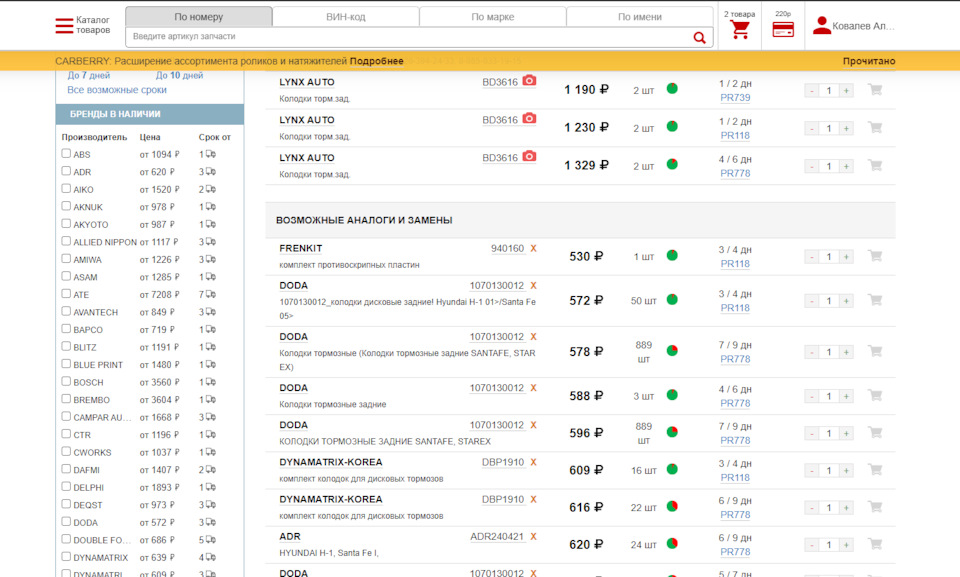Decrease quantity for LYNX AUTO 1 230 ₽
960x577 pixels.
(x=812, y=129)
